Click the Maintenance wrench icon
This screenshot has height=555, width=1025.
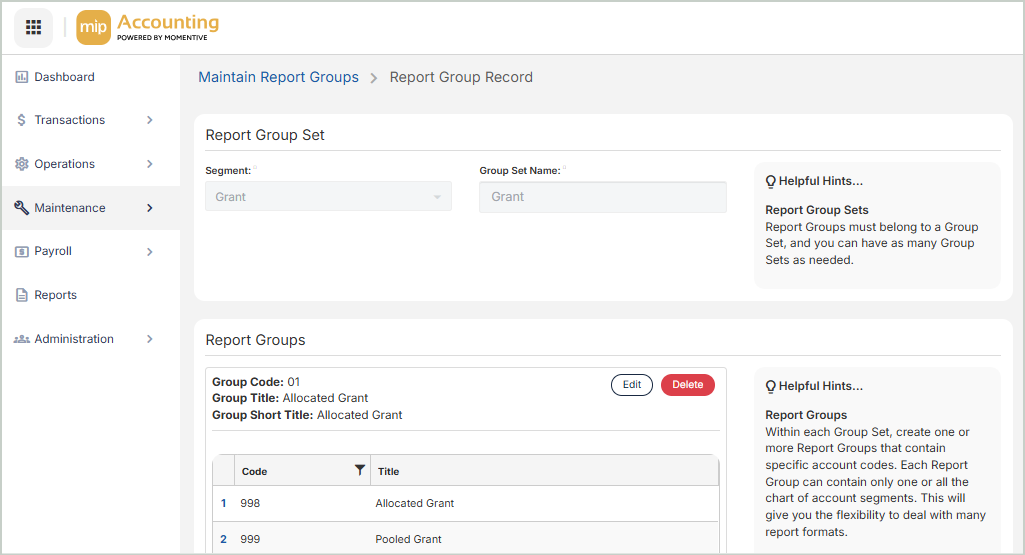click(x=22, y=208)
